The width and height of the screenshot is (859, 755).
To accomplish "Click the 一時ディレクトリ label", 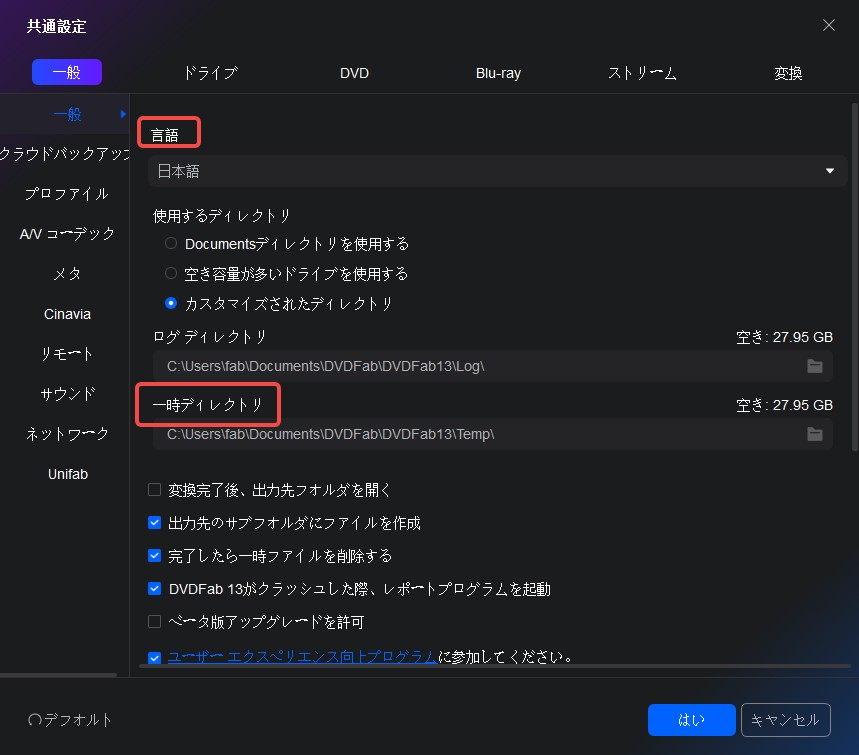I will [208, 405].
